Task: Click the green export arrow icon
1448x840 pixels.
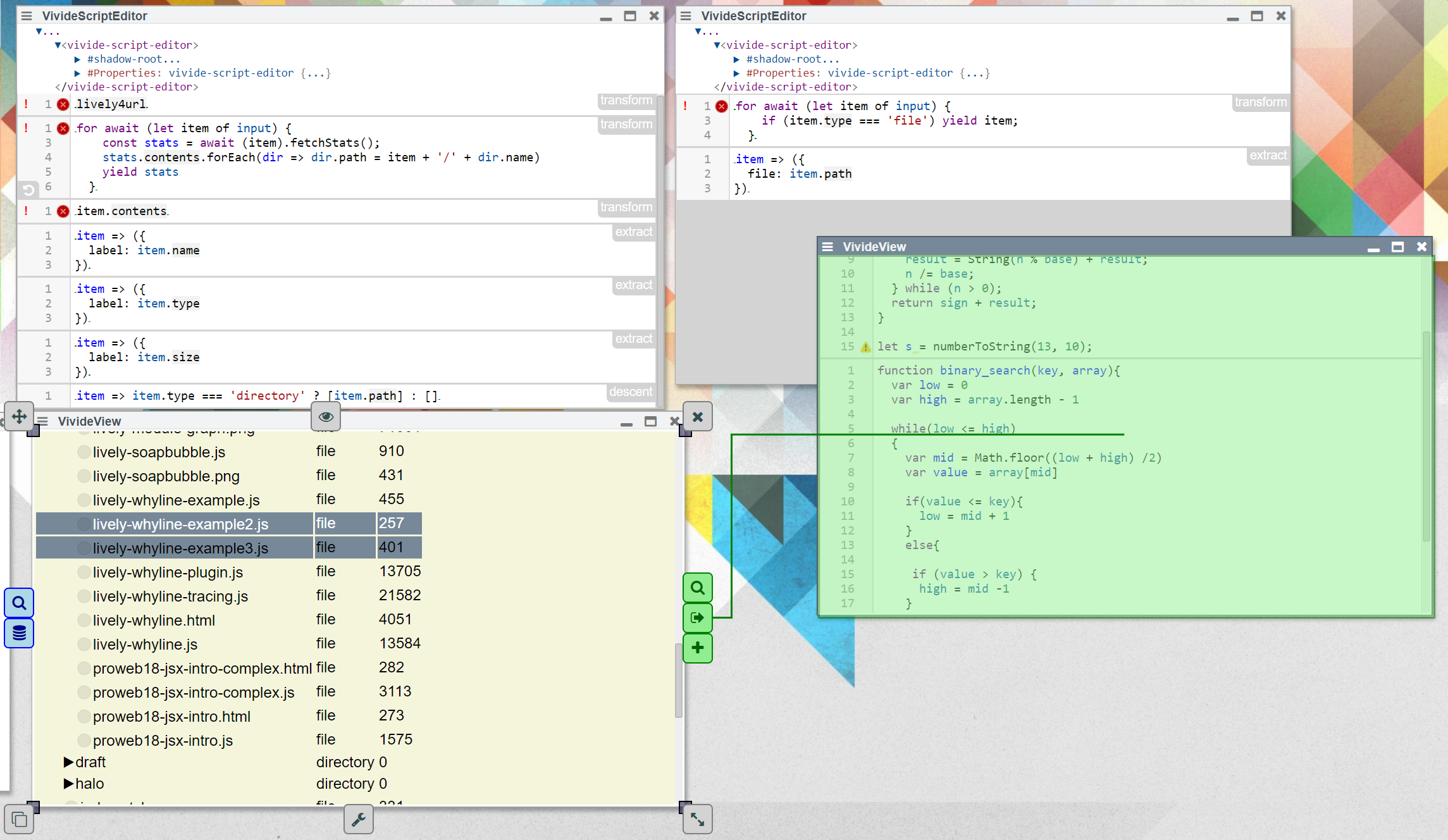Action: click(697, 617)
